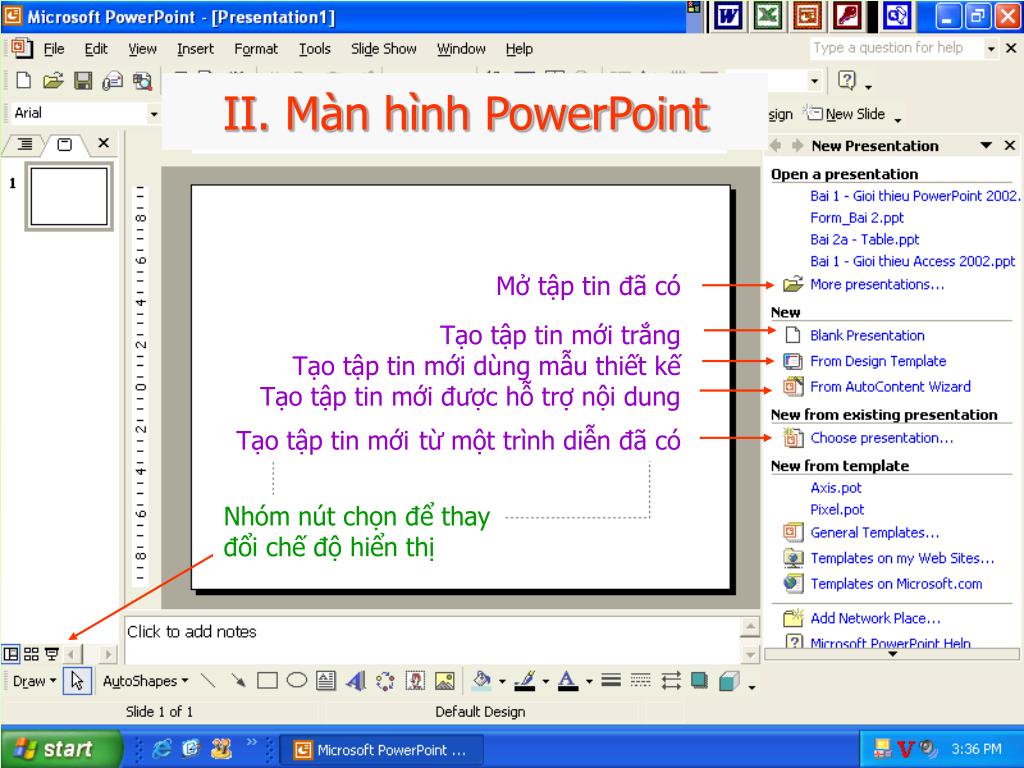This screenshot has height=768, width=1024.
Task: Choose the Text Box tool
Action: tap(326, 681)
